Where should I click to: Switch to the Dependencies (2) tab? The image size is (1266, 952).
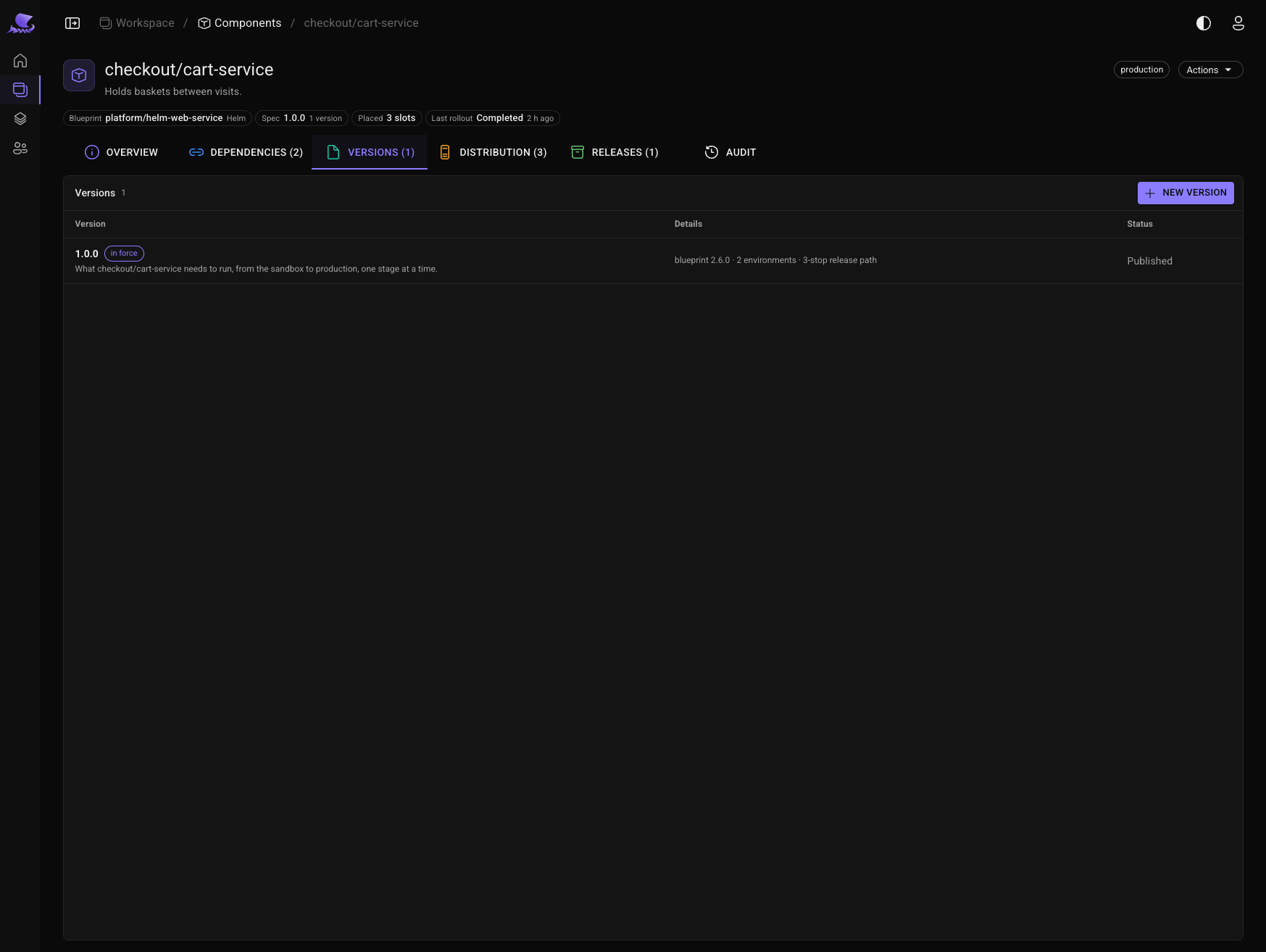246,152
